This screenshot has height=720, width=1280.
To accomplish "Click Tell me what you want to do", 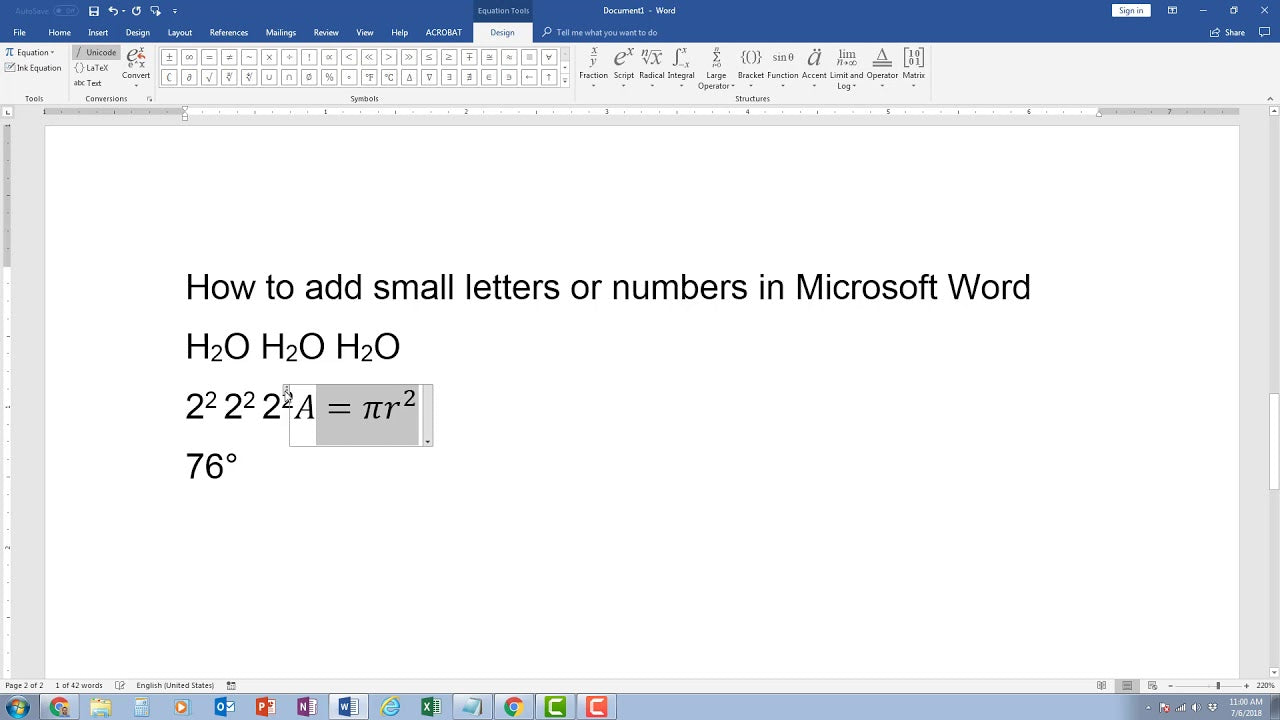I will coord(606,32).
